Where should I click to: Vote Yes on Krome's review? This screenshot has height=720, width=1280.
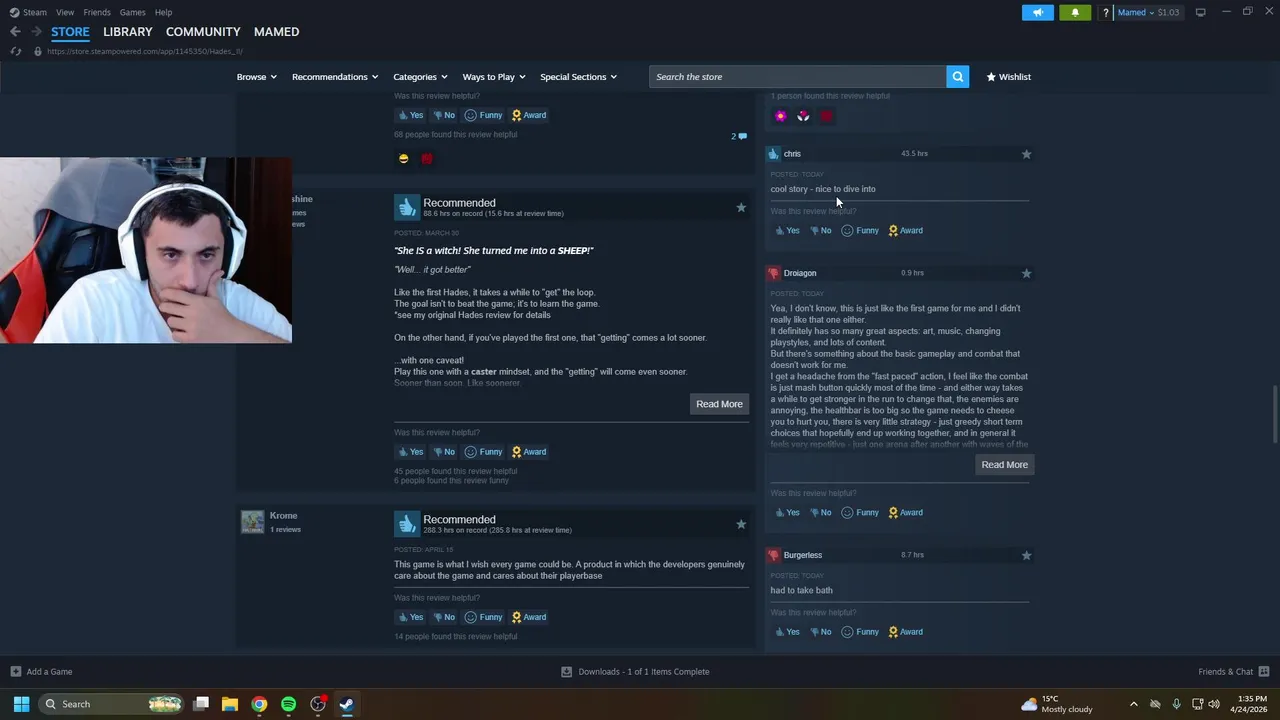pos(411,617)
